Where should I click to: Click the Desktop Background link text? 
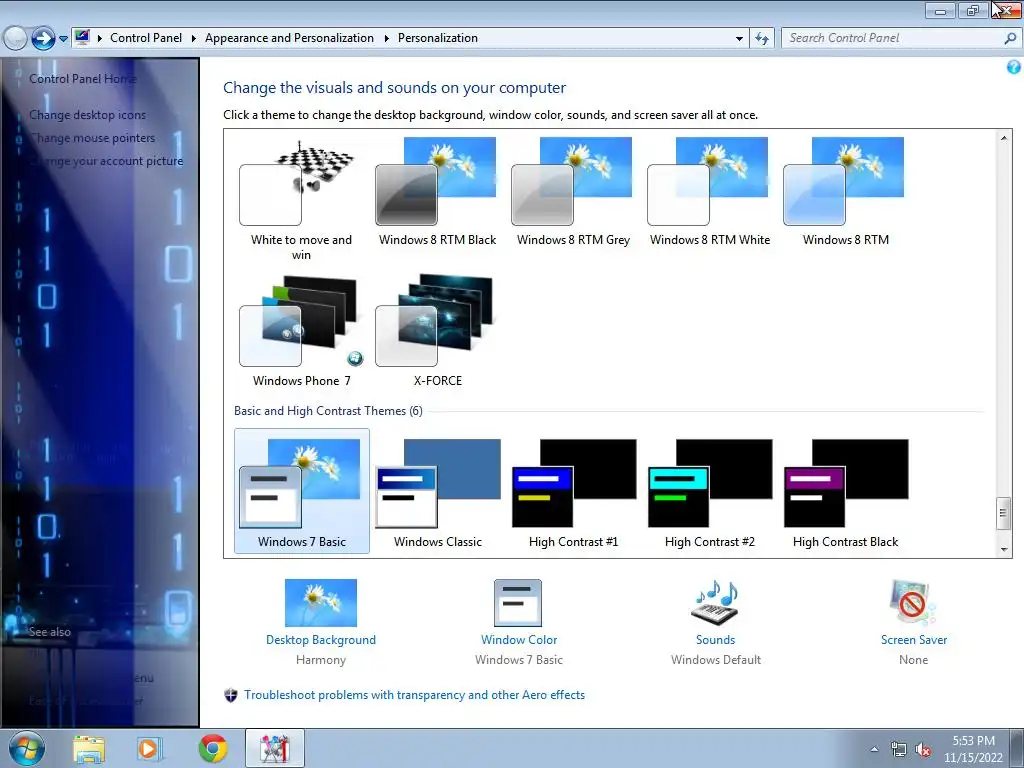tap(321, 640)
